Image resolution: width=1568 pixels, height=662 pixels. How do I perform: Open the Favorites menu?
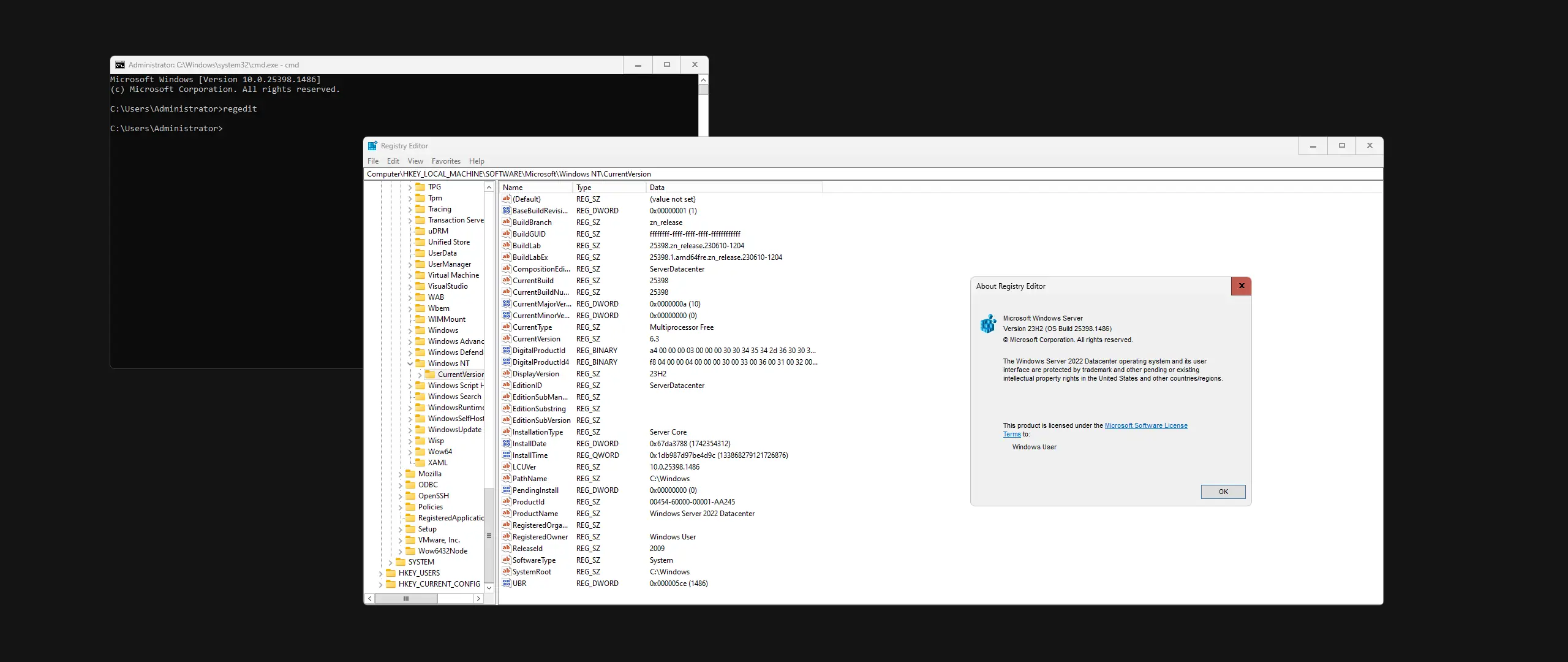[x=445, y=161]
